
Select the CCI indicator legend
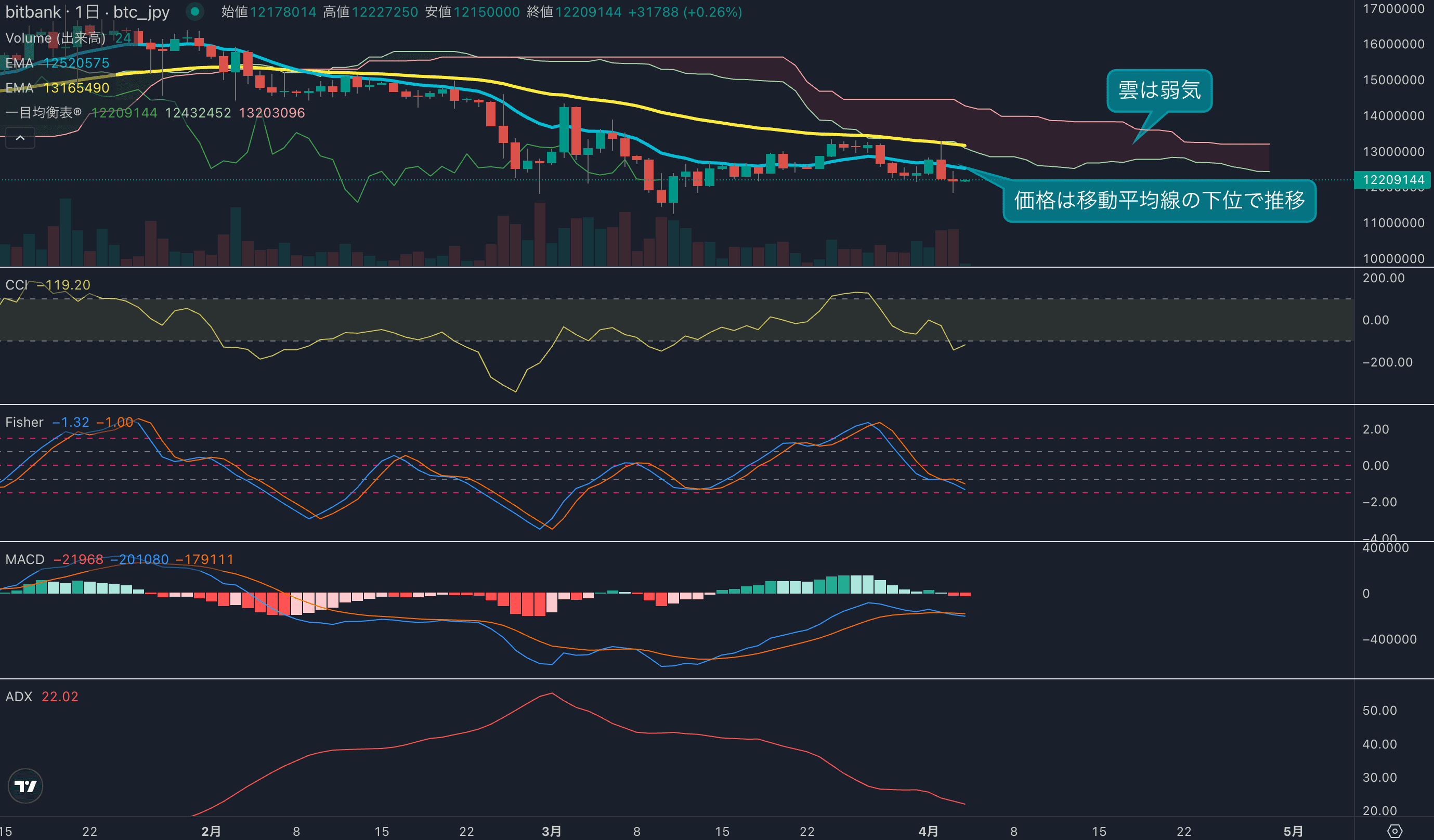pyautogui.click(x=16, y=285)
